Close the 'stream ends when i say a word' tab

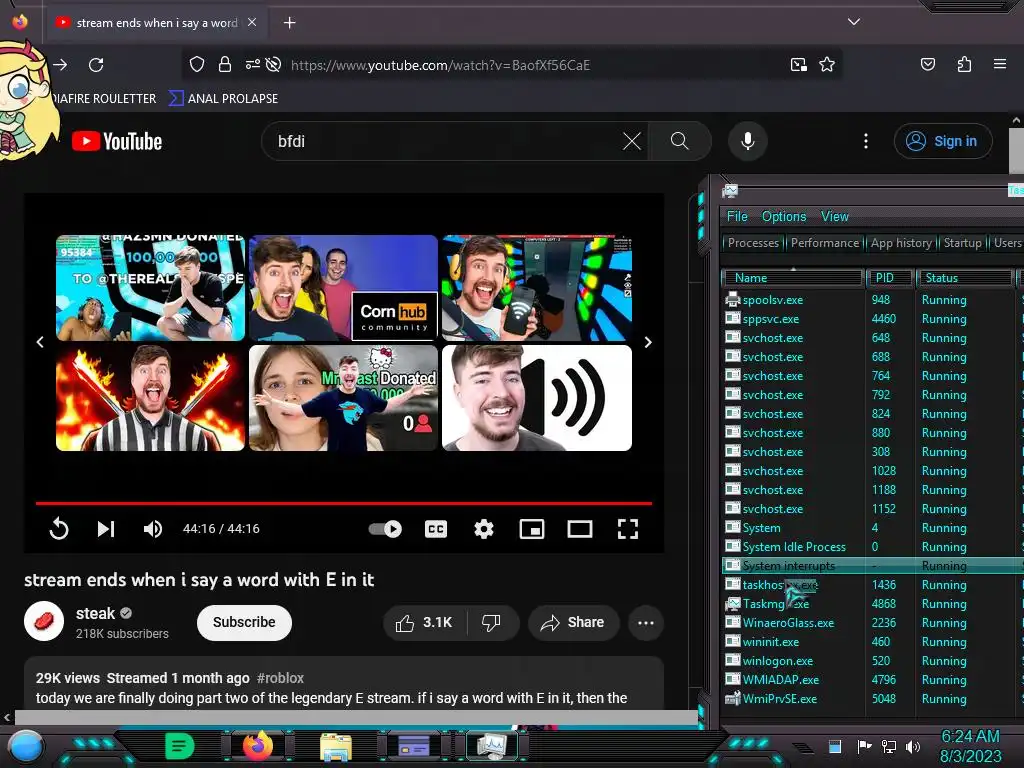[252, 22]
